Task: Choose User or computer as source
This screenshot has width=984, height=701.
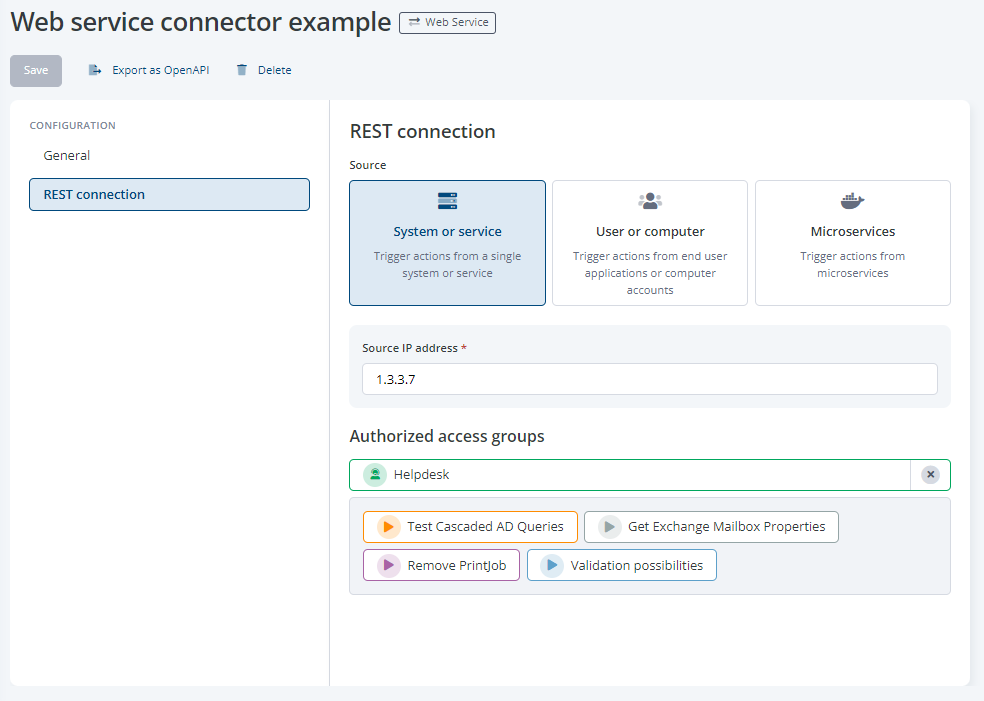Action: coord(650,243)
